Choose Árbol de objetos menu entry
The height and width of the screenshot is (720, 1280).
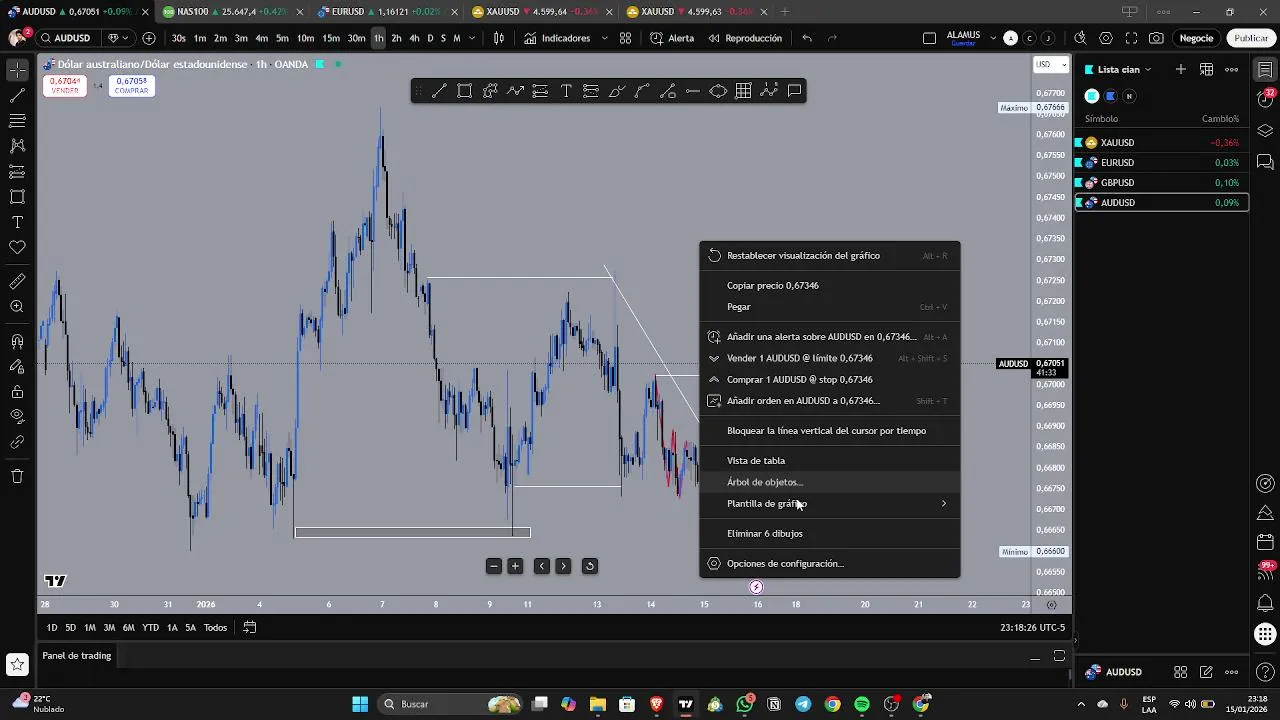point(829,482)
